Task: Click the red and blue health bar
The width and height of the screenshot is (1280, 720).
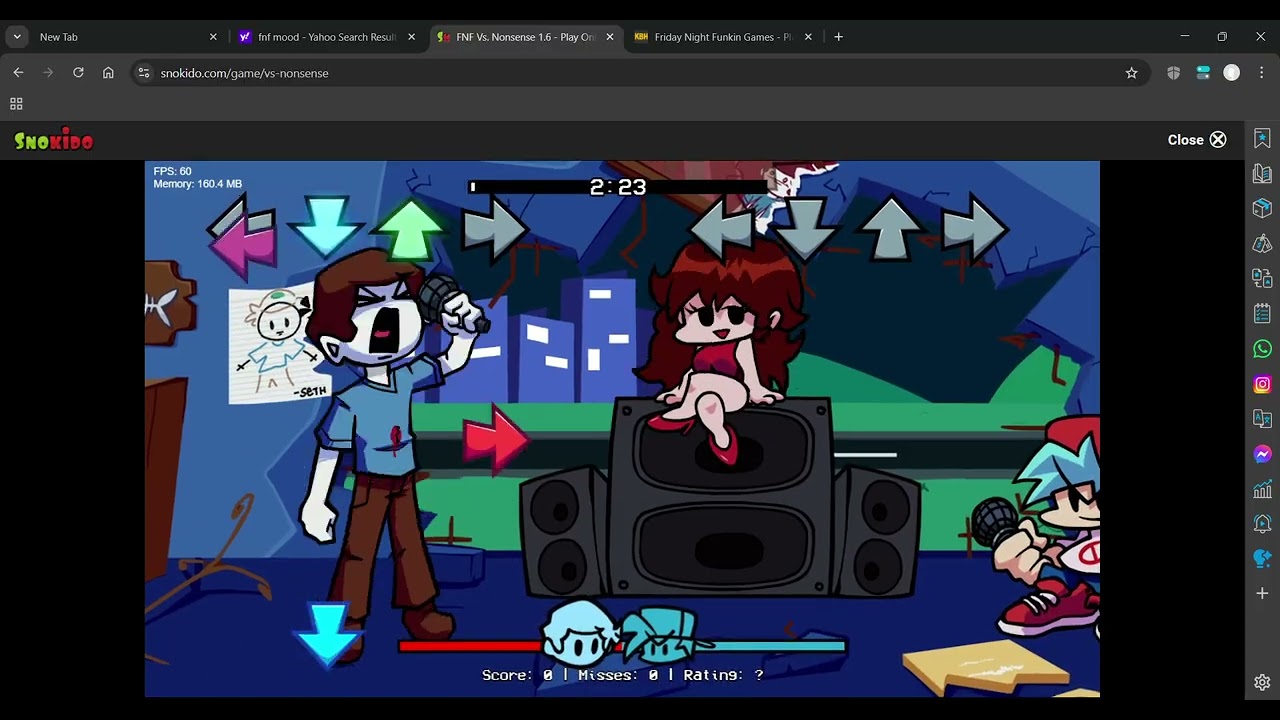Action: tap(622, 646)
